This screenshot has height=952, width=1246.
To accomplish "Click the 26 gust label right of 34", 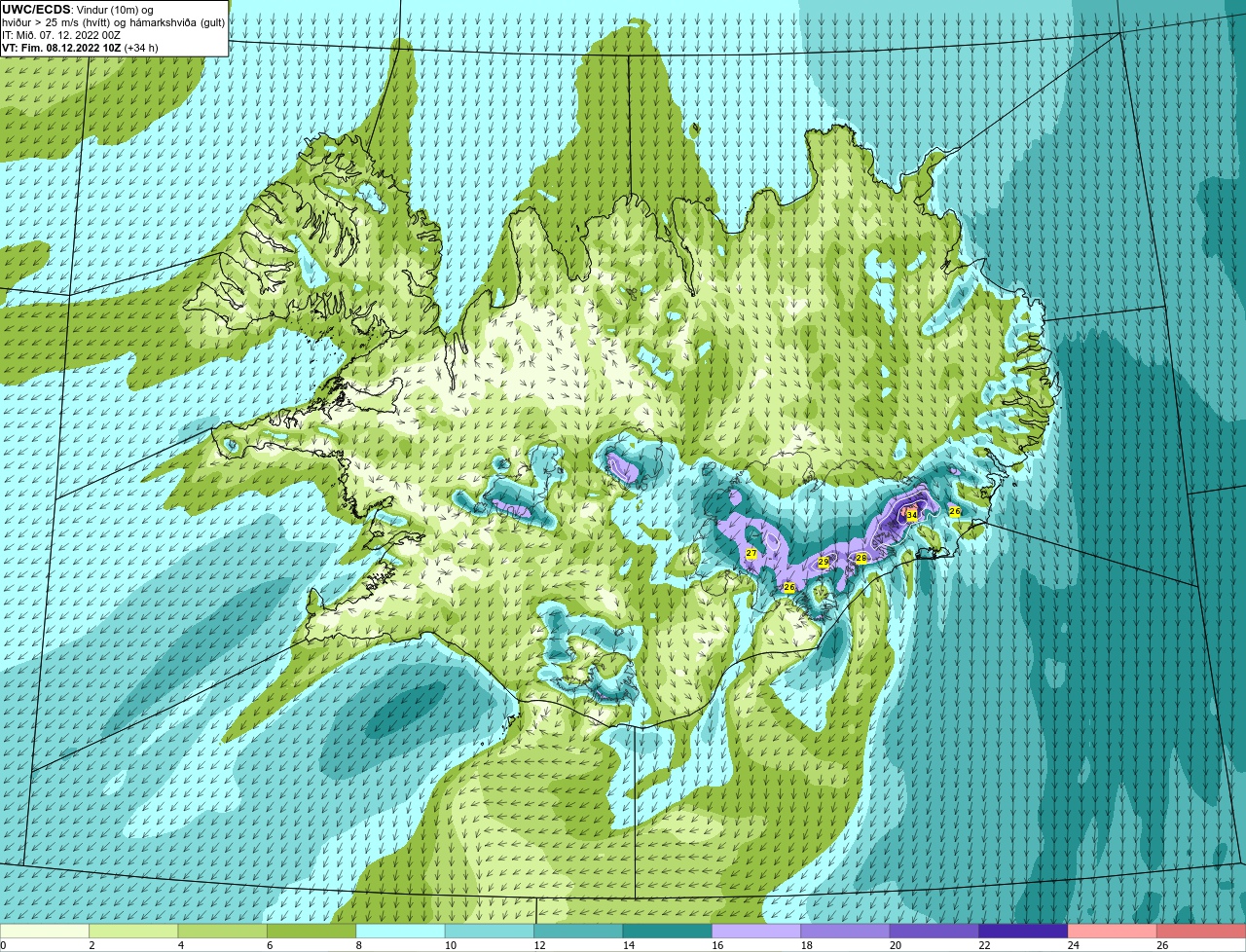I will [x=955, y=511].
